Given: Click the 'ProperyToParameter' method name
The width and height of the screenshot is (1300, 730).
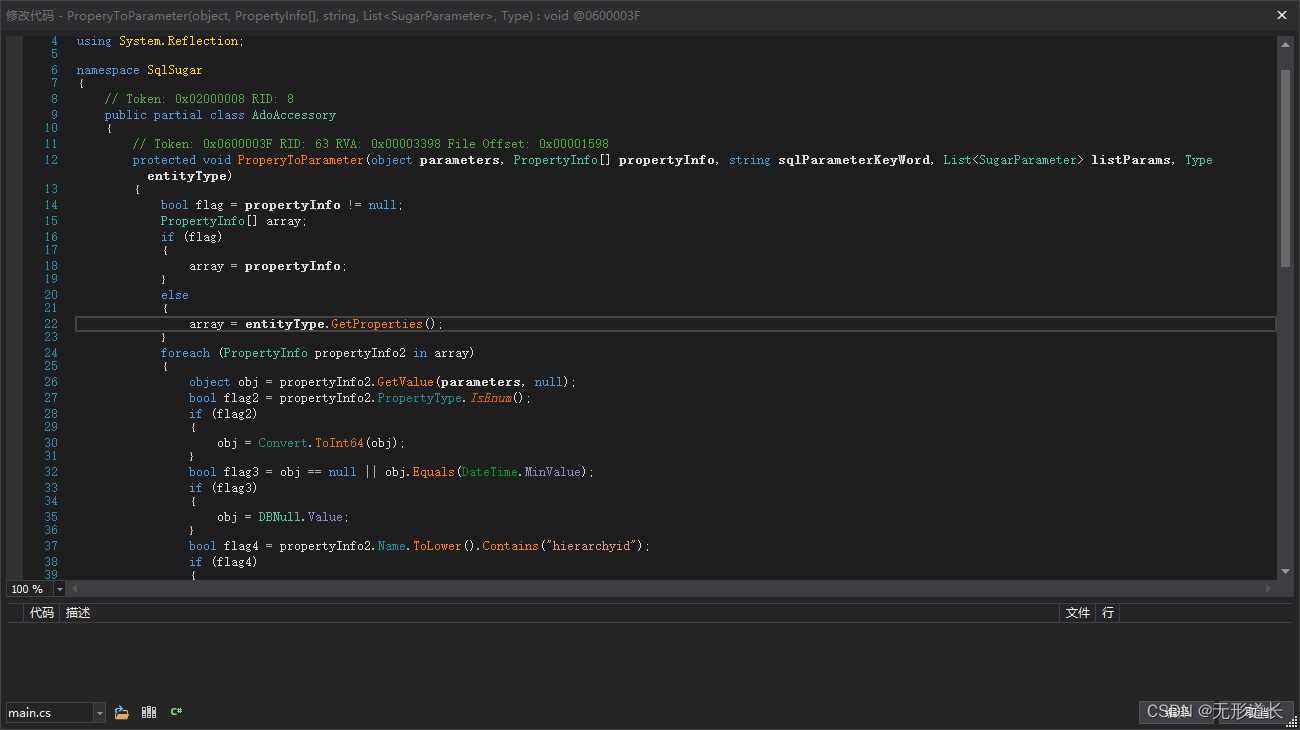Looking at the screenshot, I should (x=301, y=160).
